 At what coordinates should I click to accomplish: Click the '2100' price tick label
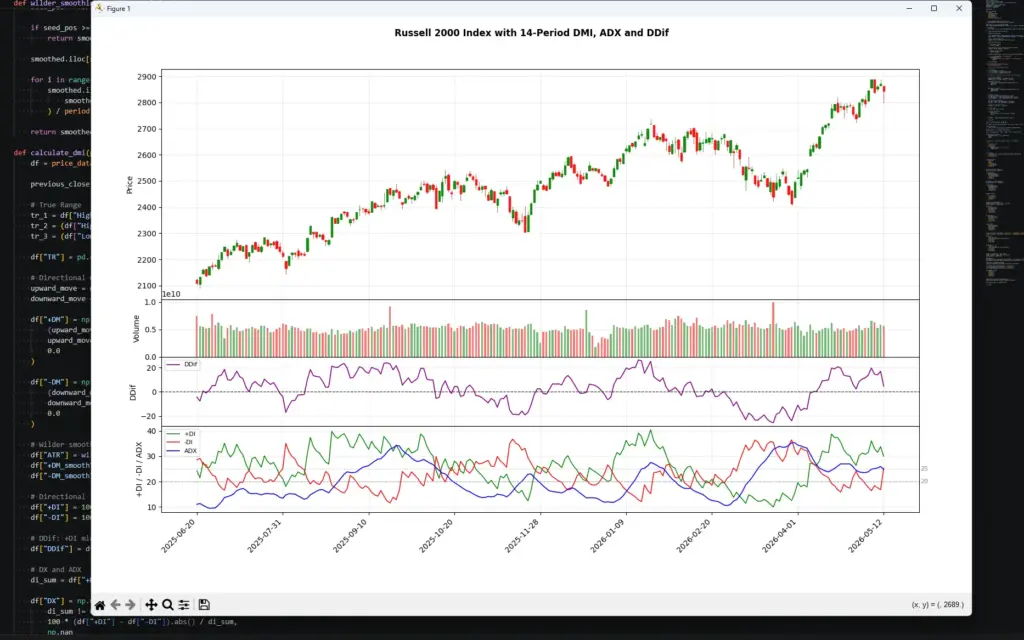click(x=147, y=286)
